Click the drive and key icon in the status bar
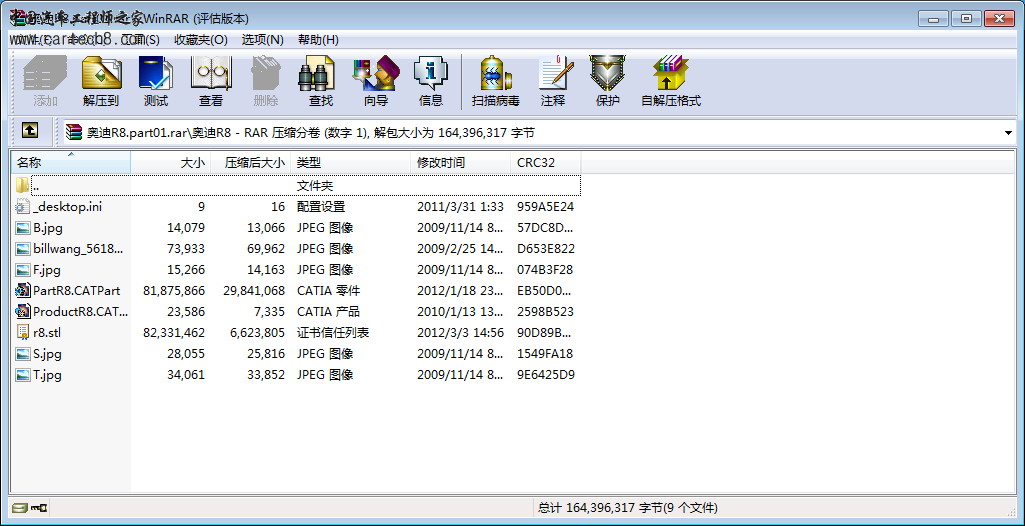 coord(30,508)
